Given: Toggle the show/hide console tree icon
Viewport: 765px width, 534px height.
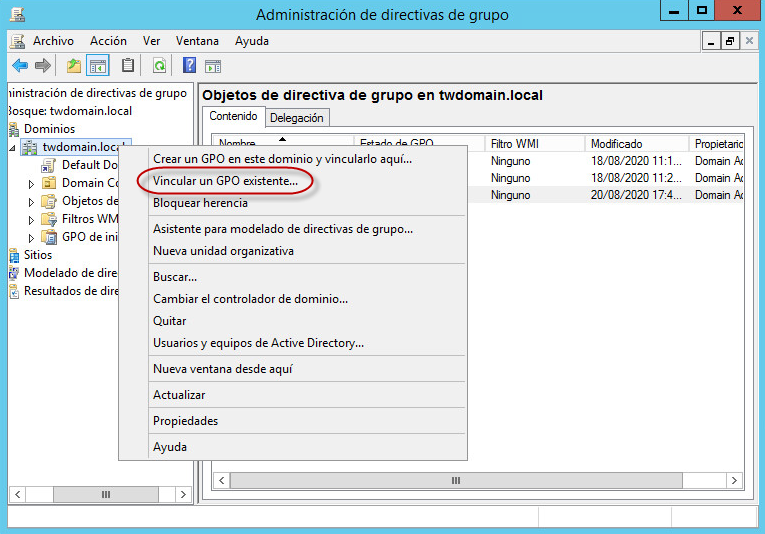Looking at the screenshot, I should [98, 66].
